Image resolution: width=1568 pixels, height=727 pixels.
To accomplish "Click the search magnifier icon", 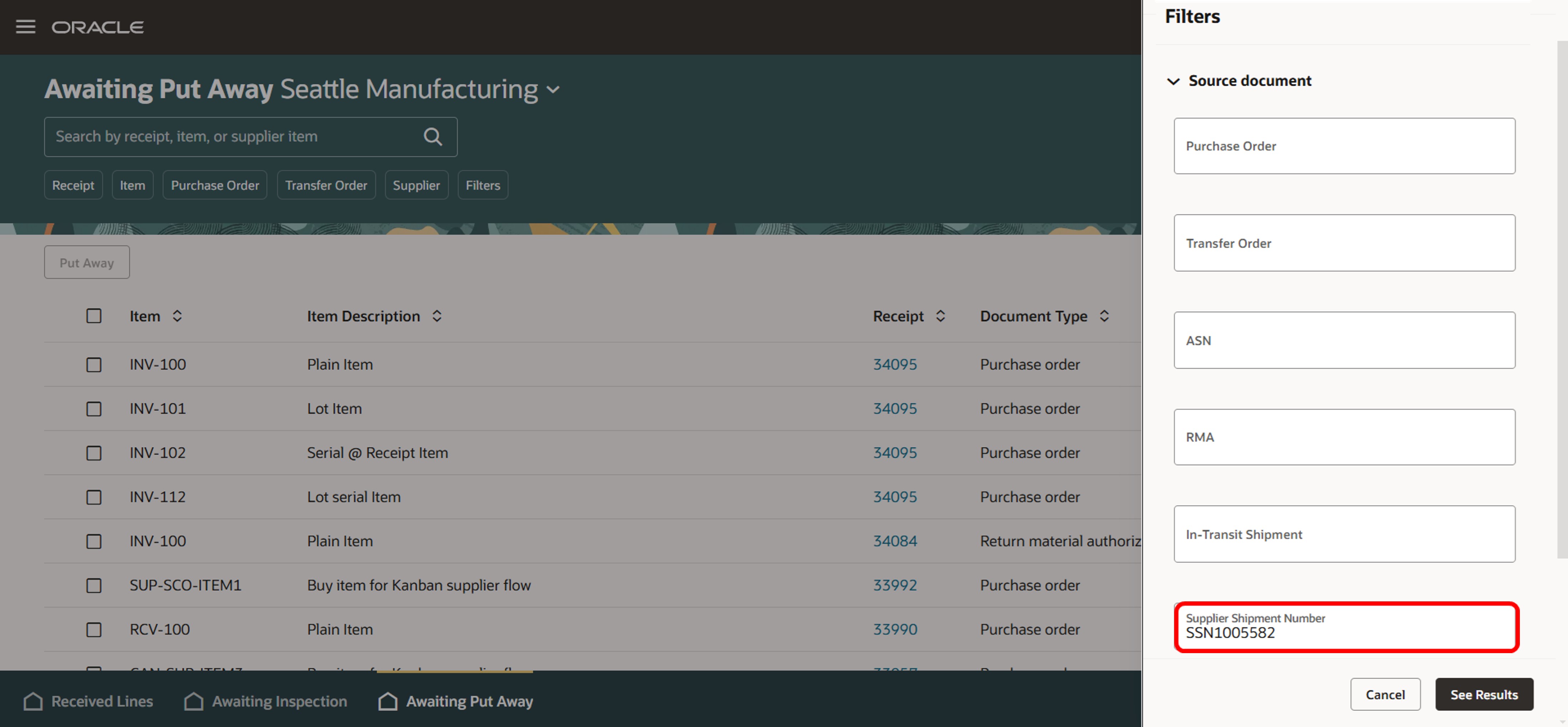I will tap(432, 136).
